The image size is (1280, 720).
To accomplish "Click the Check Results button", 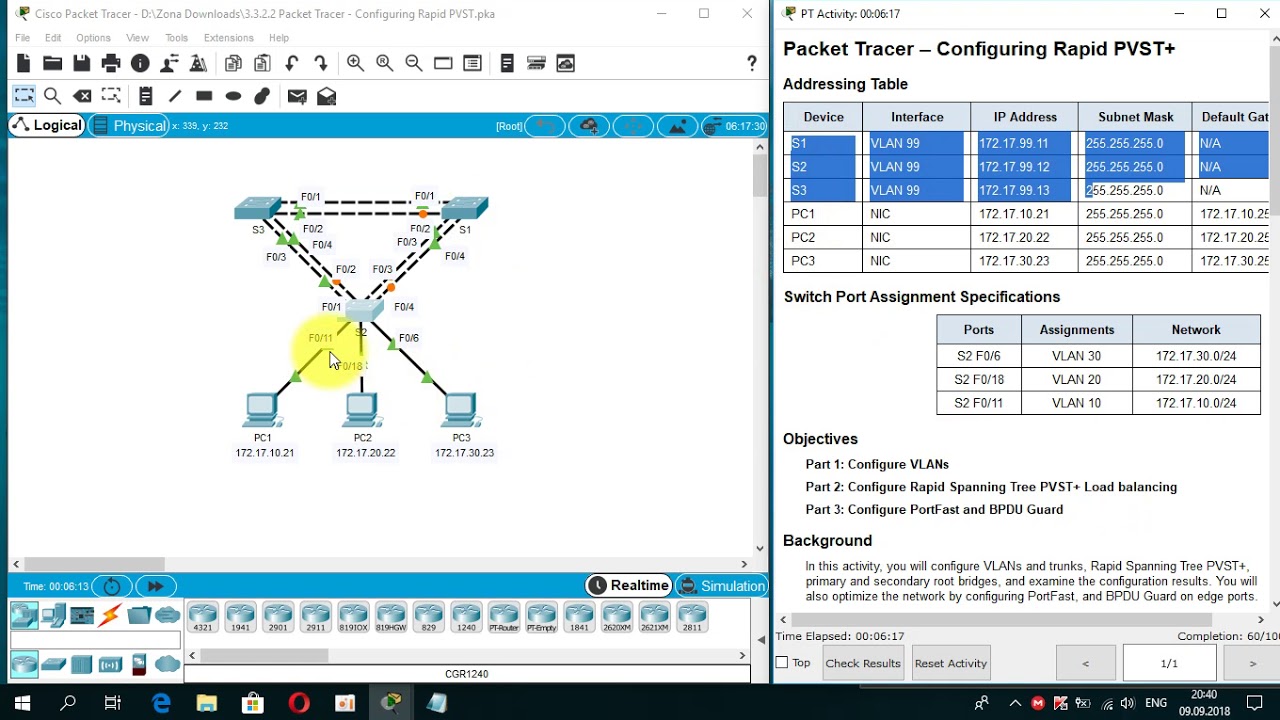I will [x=863, y=663].
